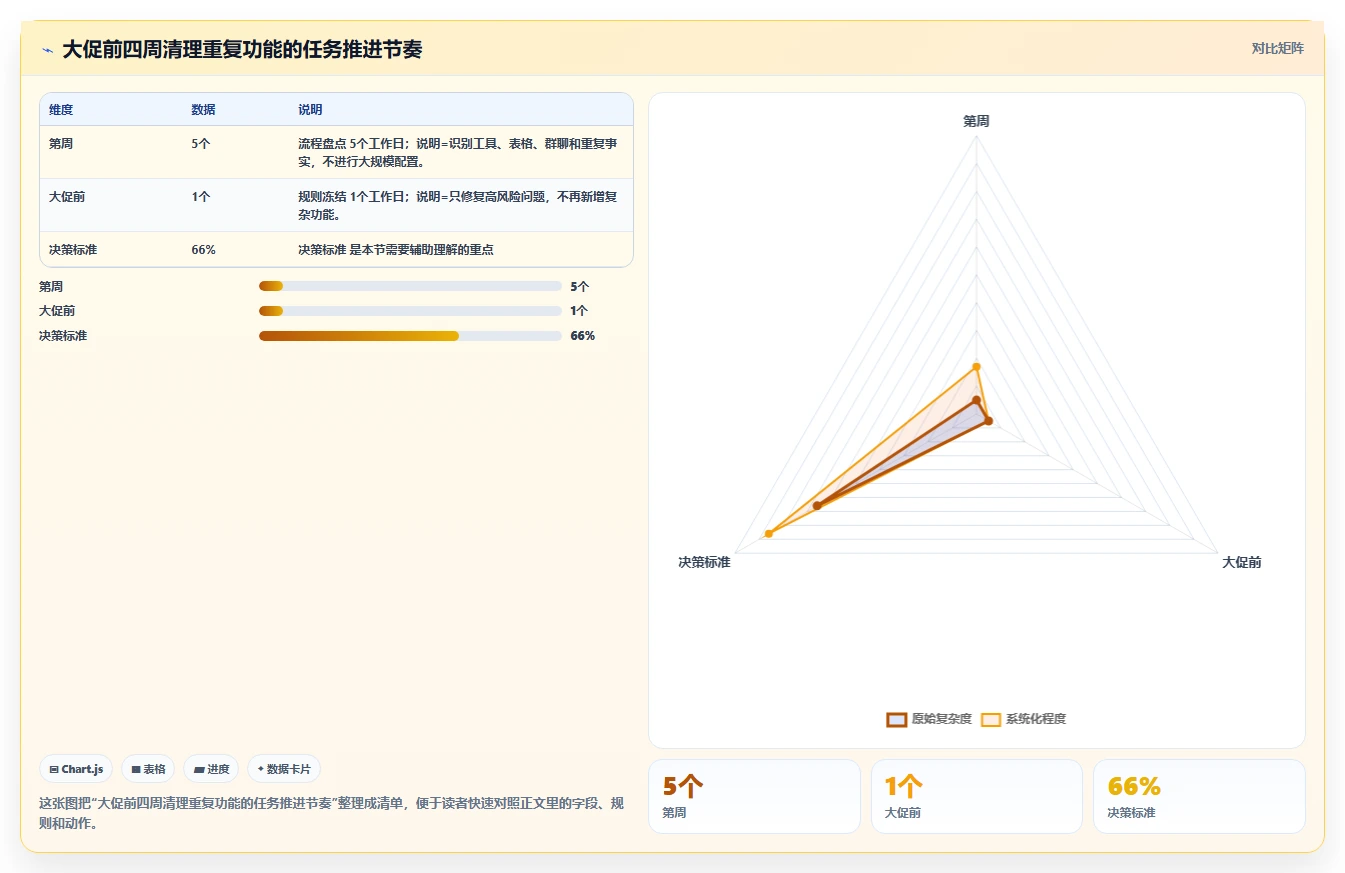Click the caption paragraph starting 这张图把

[x=331, y=814]
